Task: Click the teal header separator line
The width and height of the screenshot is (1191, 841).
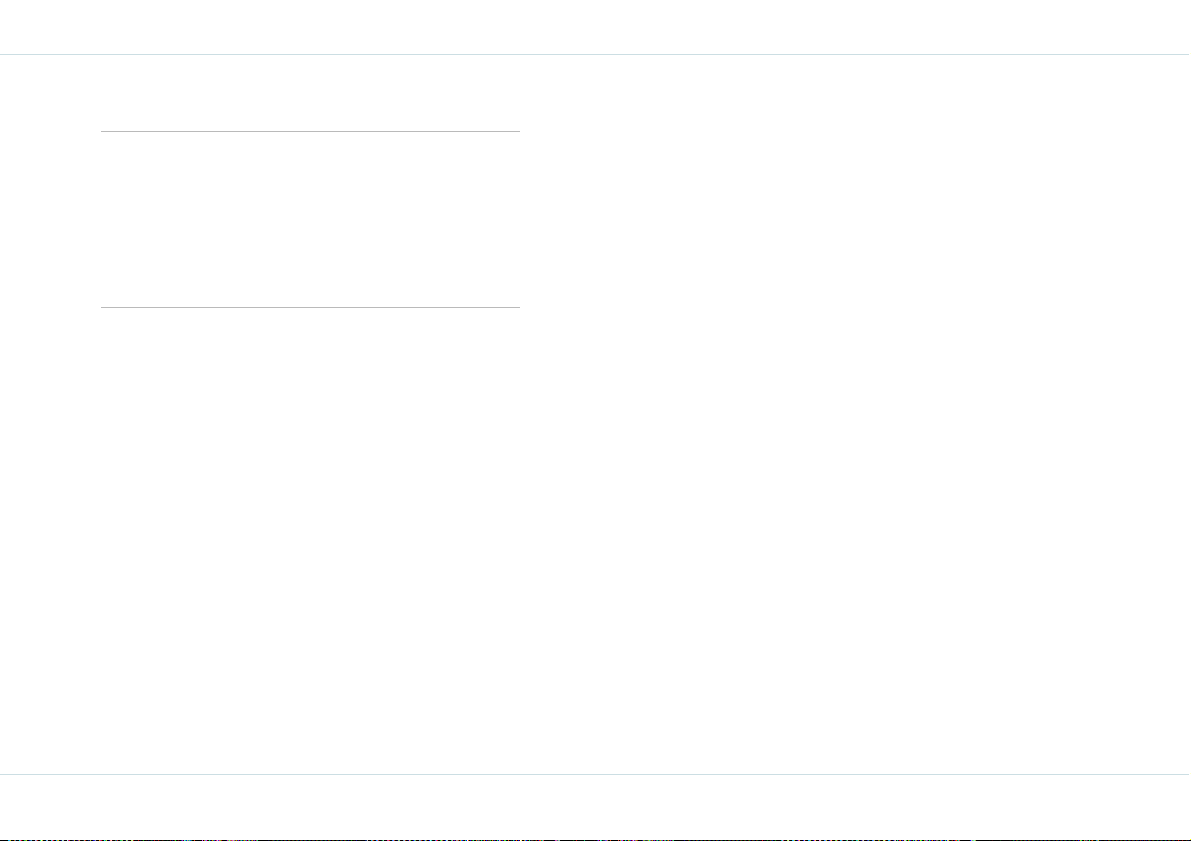Action: [x=595, y=55]
